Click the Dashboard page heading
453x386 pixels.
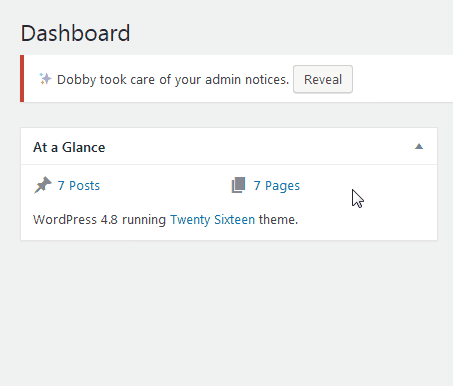(x=75, y=33)
